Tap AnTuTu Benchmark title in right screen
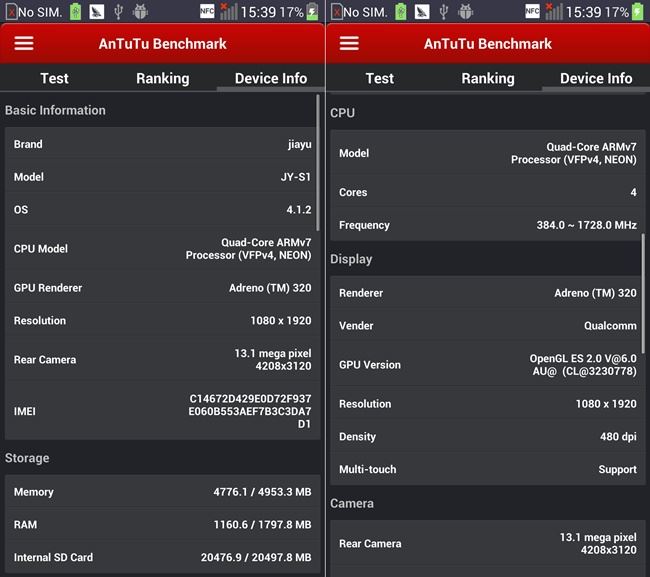Viewport: 650px width, 577px height. click(x=488, y=44)
